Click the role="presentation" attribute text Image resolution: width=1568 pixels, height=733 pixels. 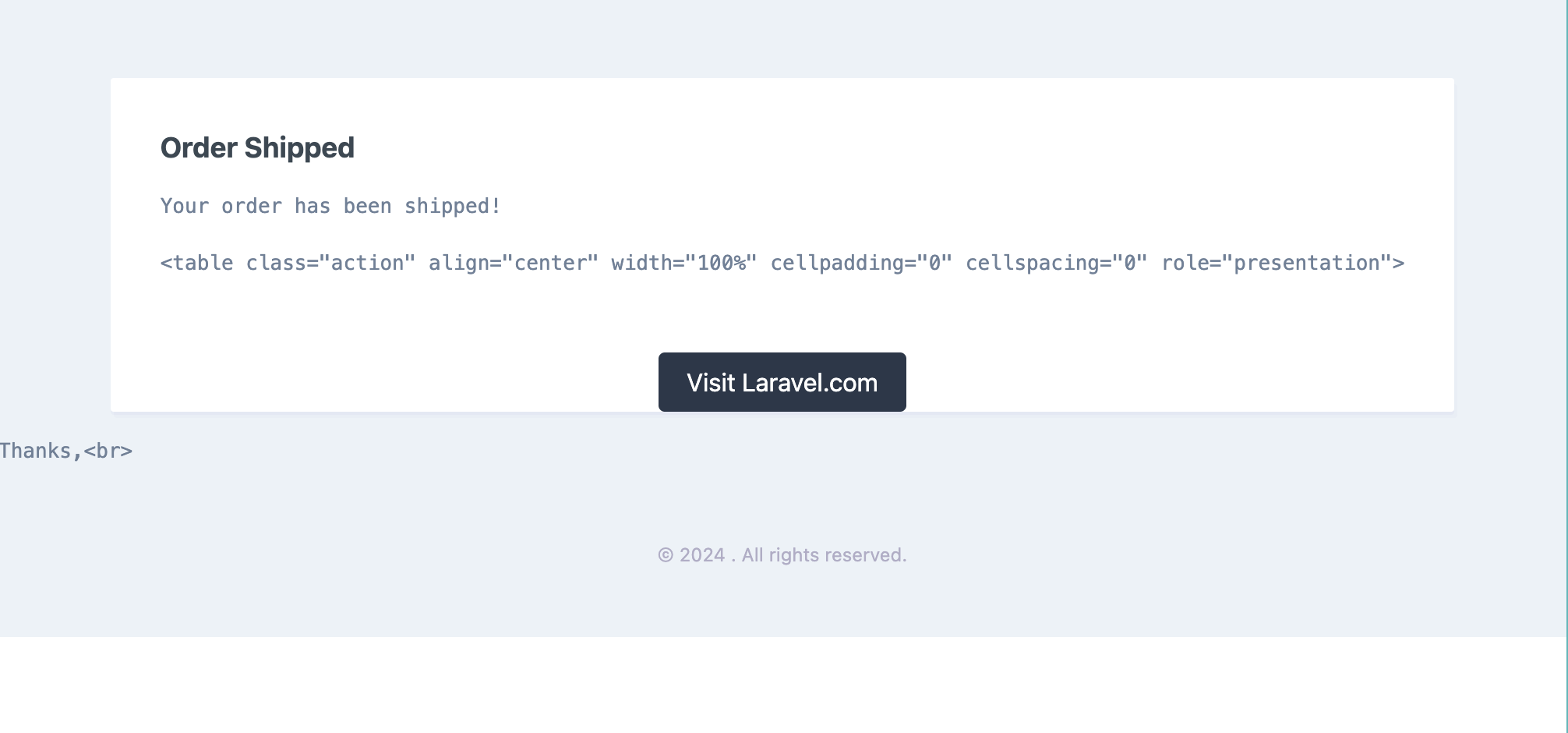click(1282, 263)
